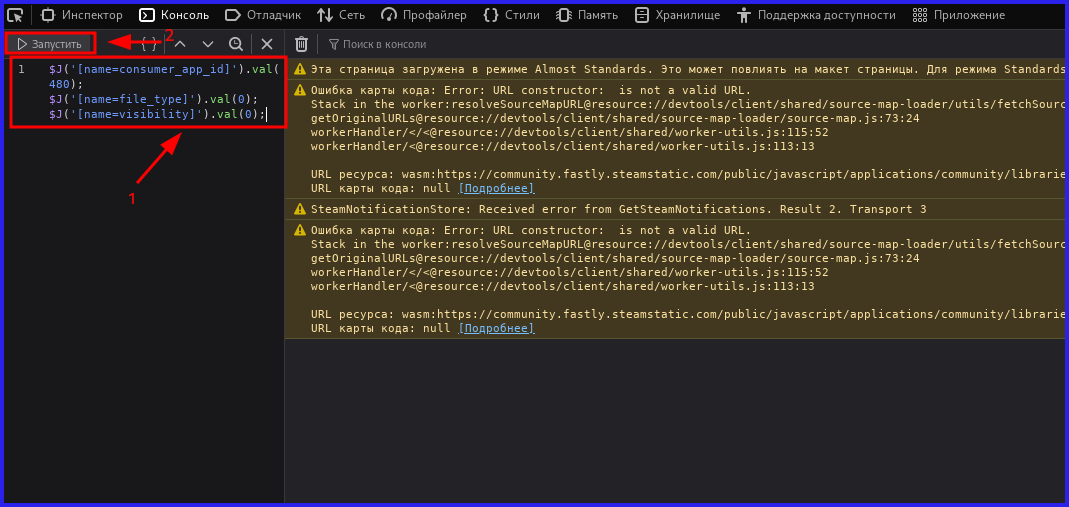Show next expression with down chevron
The height and width of the screenshot is (507, 1069).
(x=208, y=44)
